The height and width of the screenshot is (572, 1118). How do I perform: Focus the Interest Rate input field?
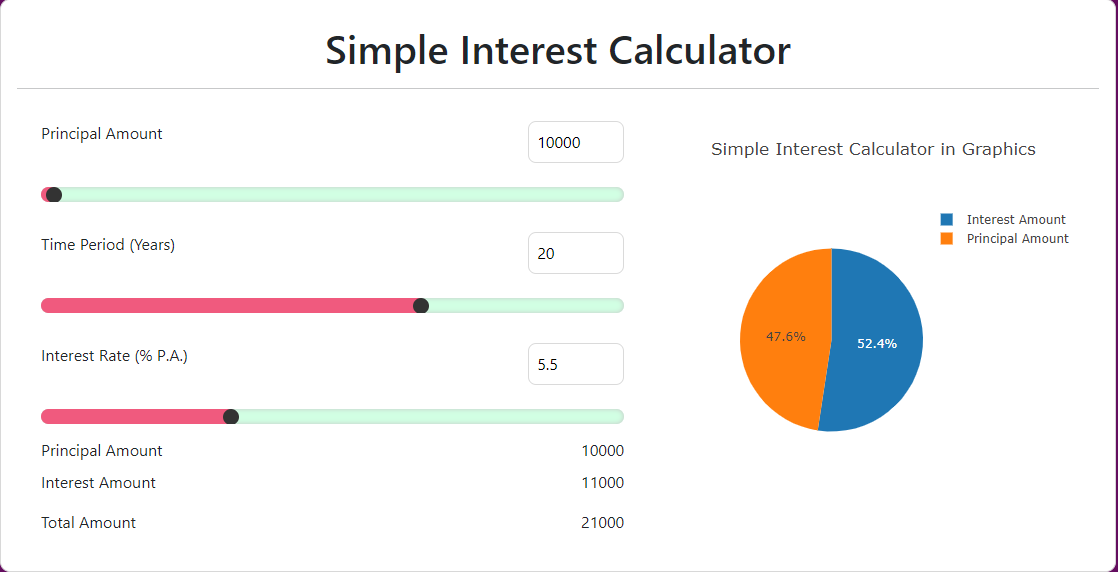tap(575, 364)
